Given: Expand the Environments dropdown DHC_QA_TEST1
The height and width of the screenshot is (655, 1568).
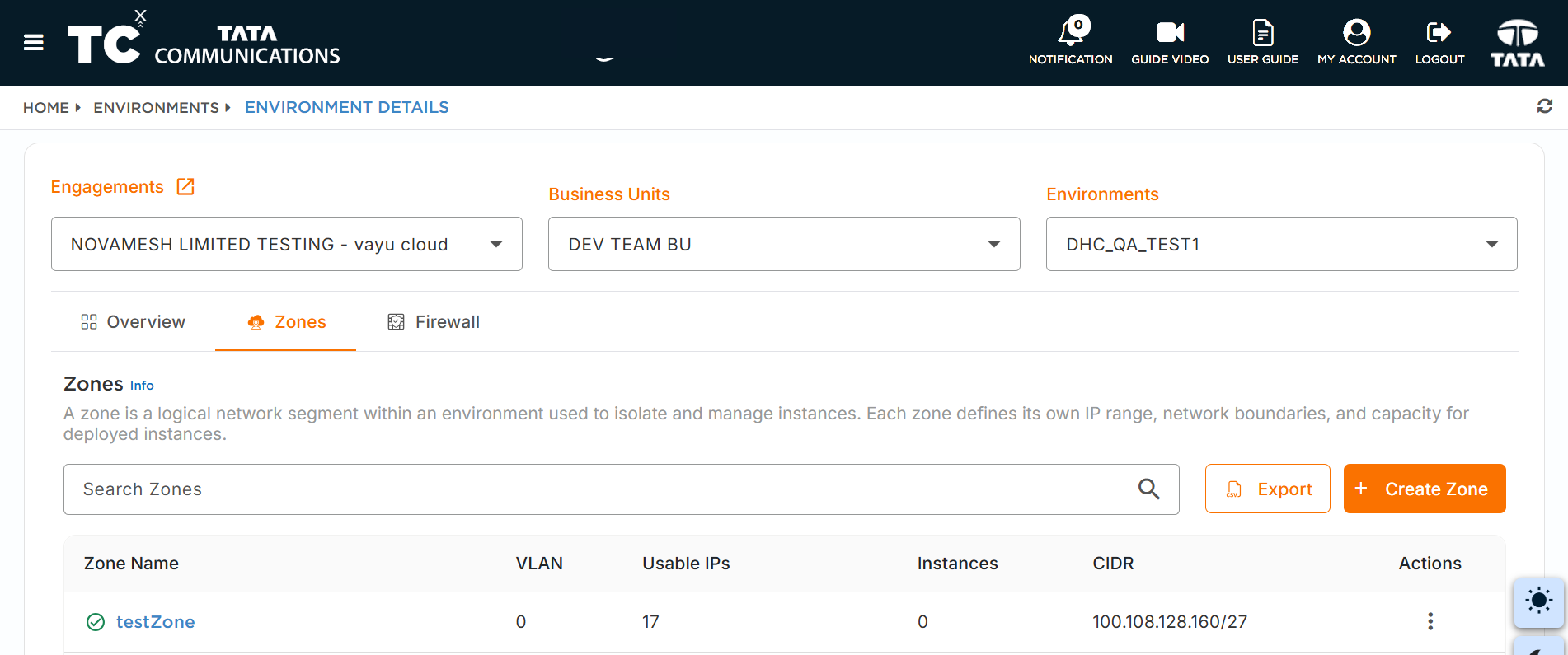Looking at the screenshot, I should pyautogui.click(x=1282, y=244).
